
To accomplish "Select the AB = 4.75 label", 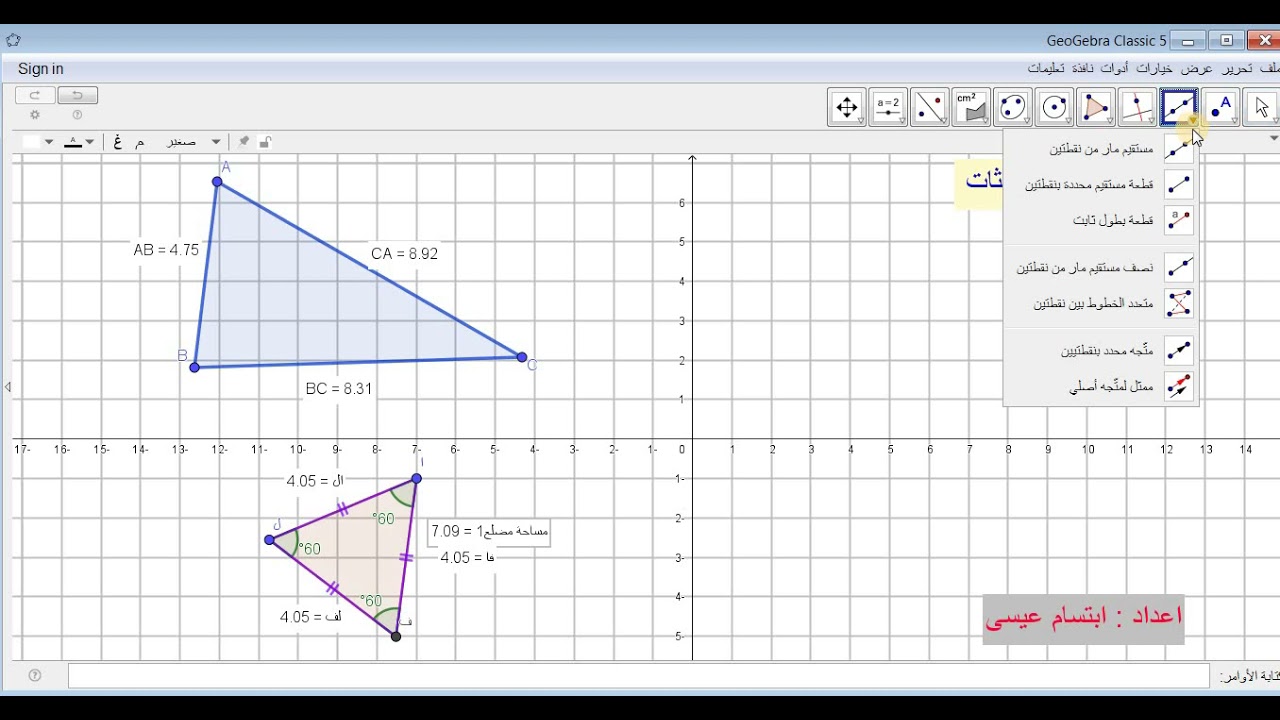I will [166, 250].
